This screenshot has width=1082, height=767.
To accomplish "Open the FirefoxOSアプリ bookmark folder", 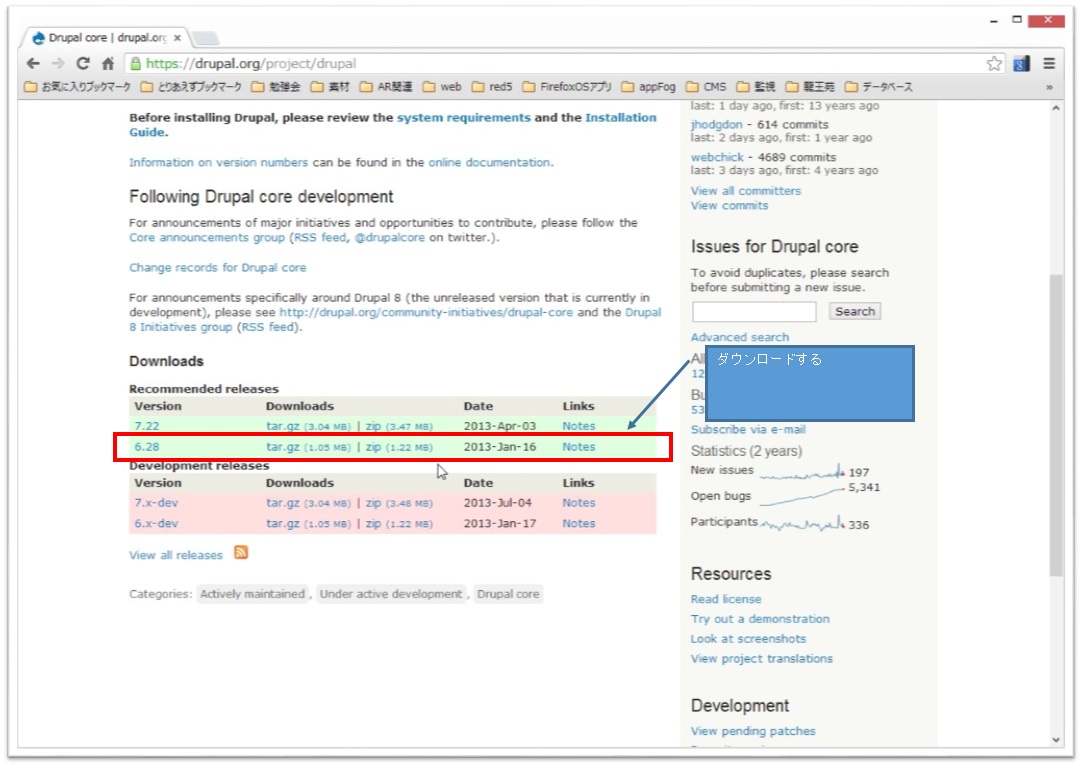I will click(x=567, y=87).
